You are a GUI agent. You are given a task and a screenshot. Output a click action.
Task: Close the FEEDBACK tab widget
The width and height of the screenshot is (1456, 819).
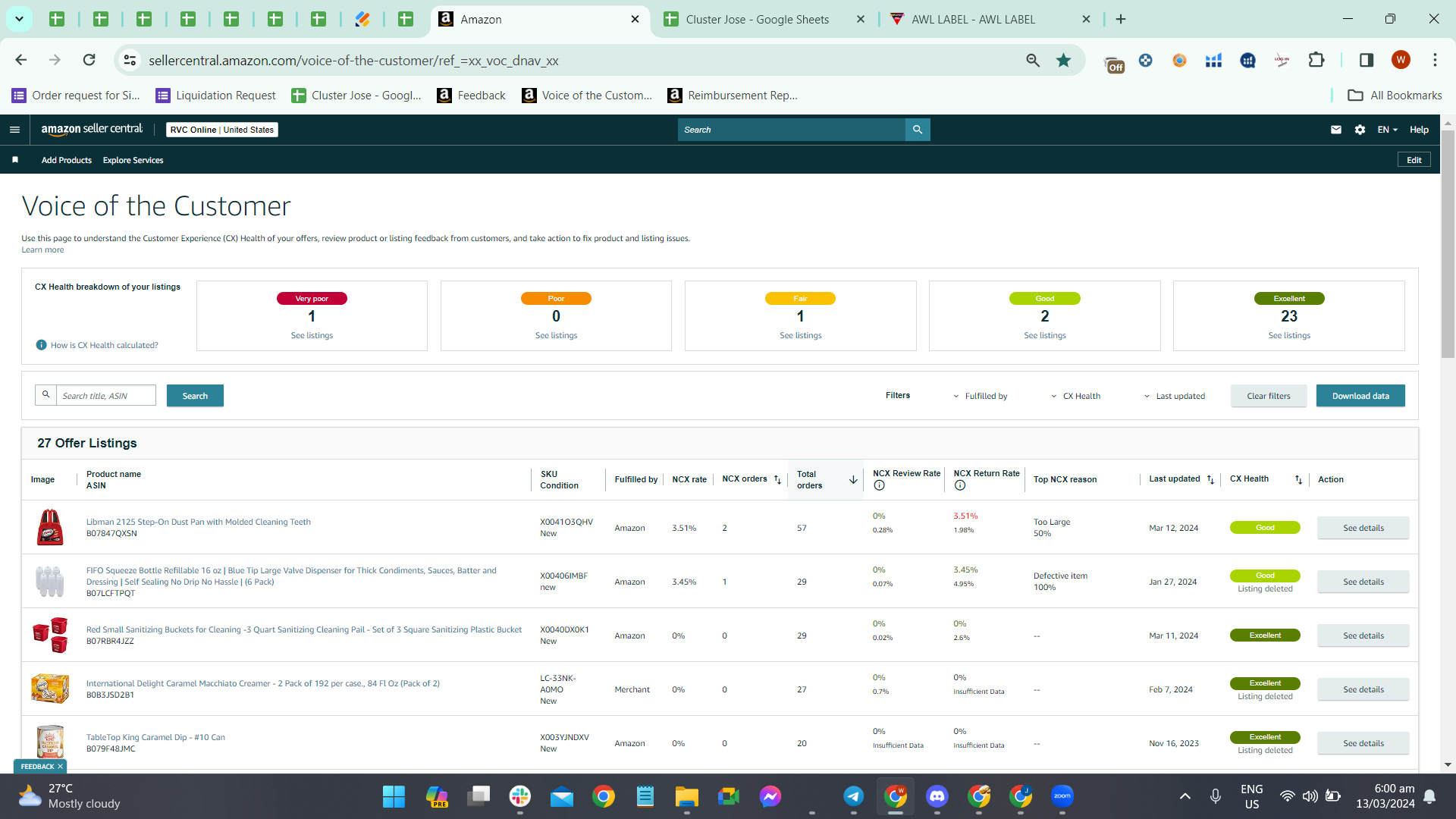[60, 767]
